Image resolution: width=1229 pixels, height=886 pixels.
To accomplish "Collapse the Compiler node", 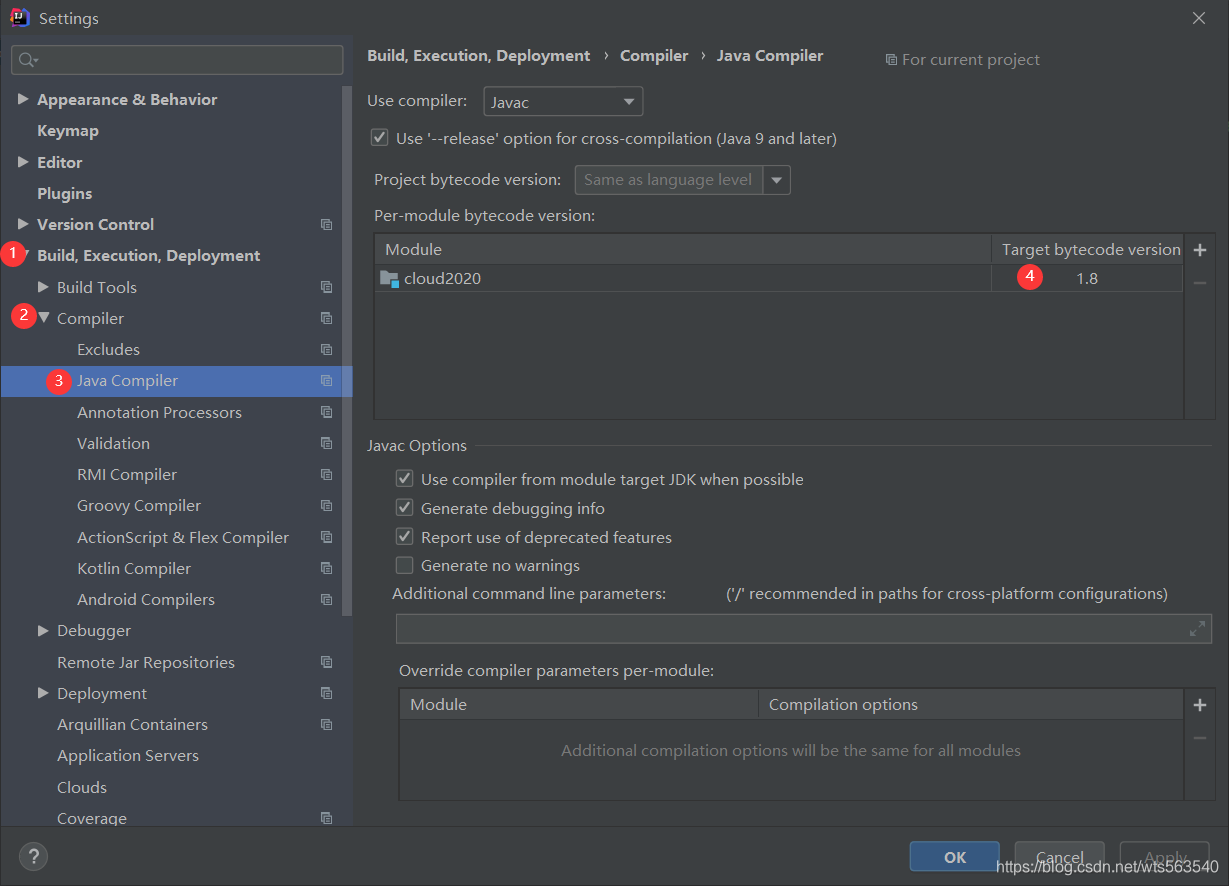I will coord(44,318).
